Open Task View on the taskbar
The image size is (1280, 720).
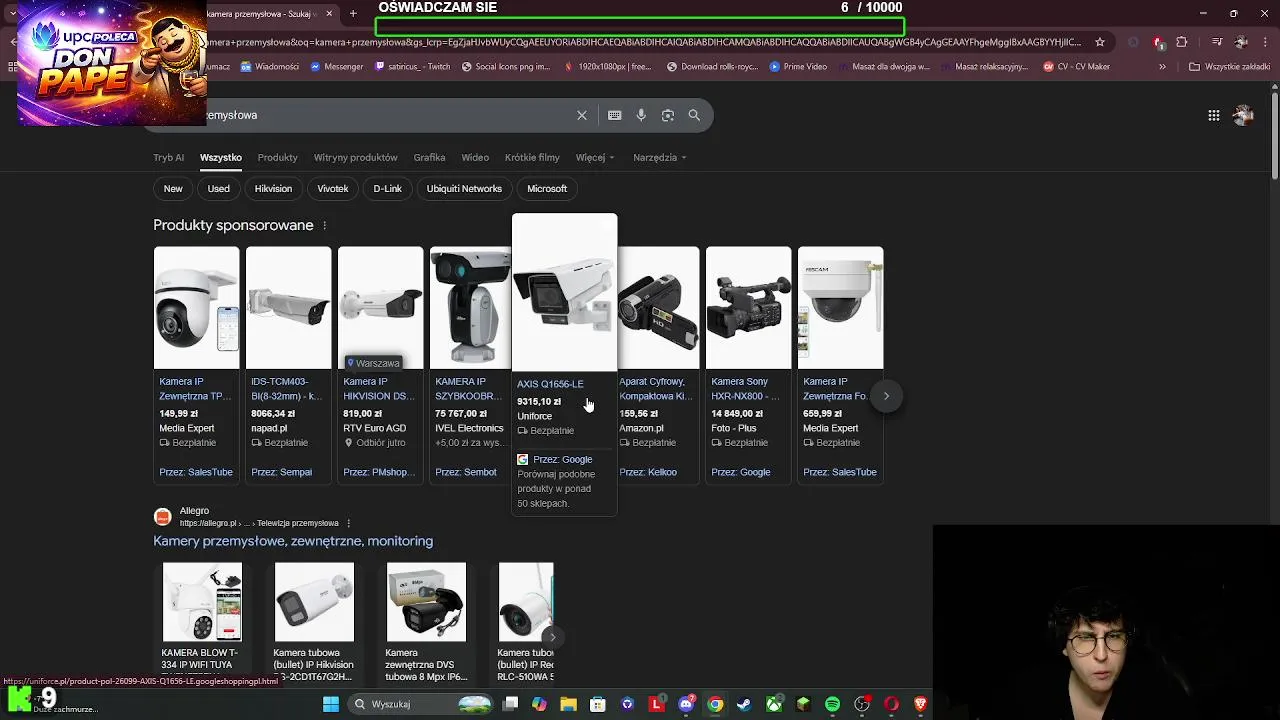[x=510, y=704]
